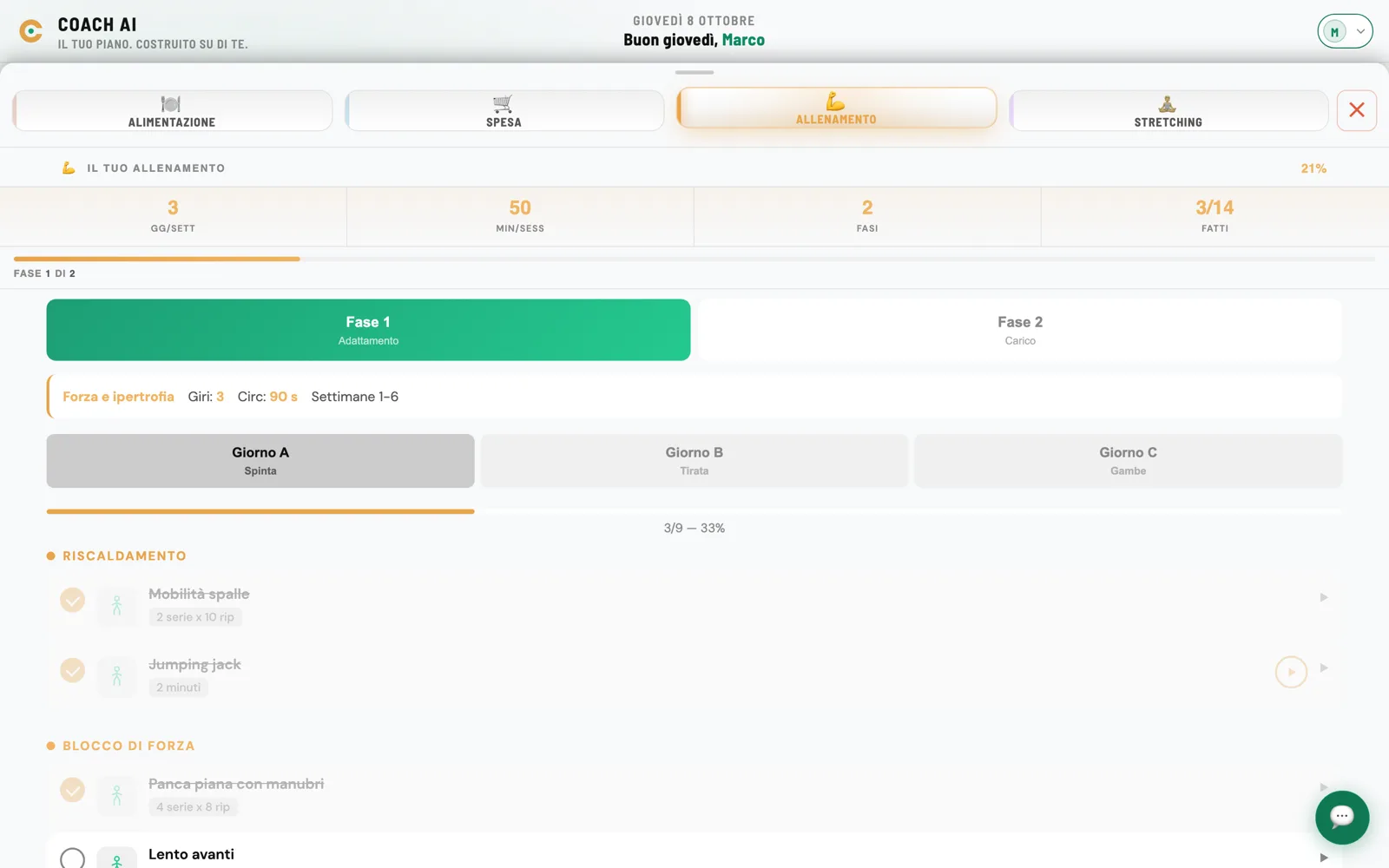Click the Blocco di forza heading
The image size is (1389, 868).
click(128, 746)
